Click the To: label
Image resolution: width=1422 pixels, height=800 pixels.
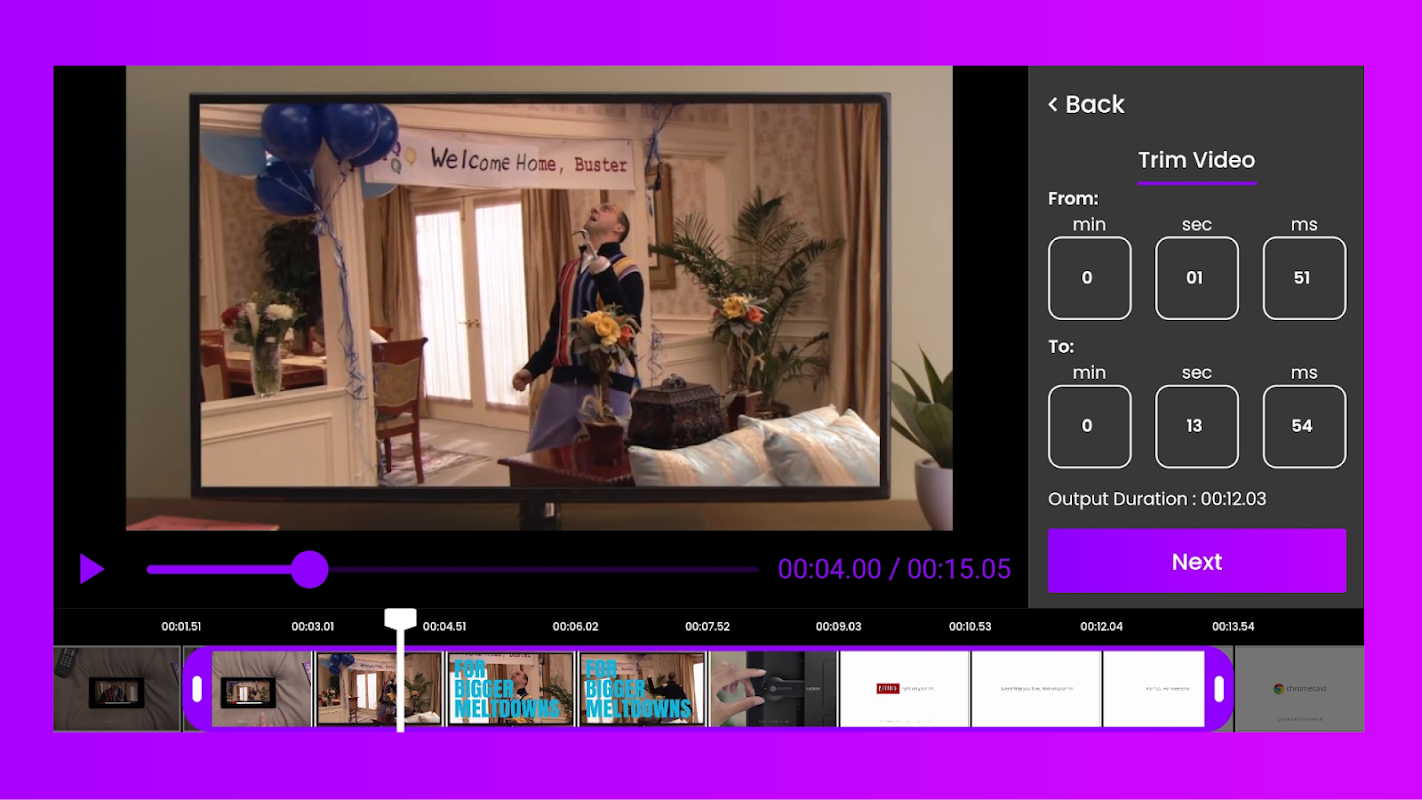click(x=1061, y=347)
